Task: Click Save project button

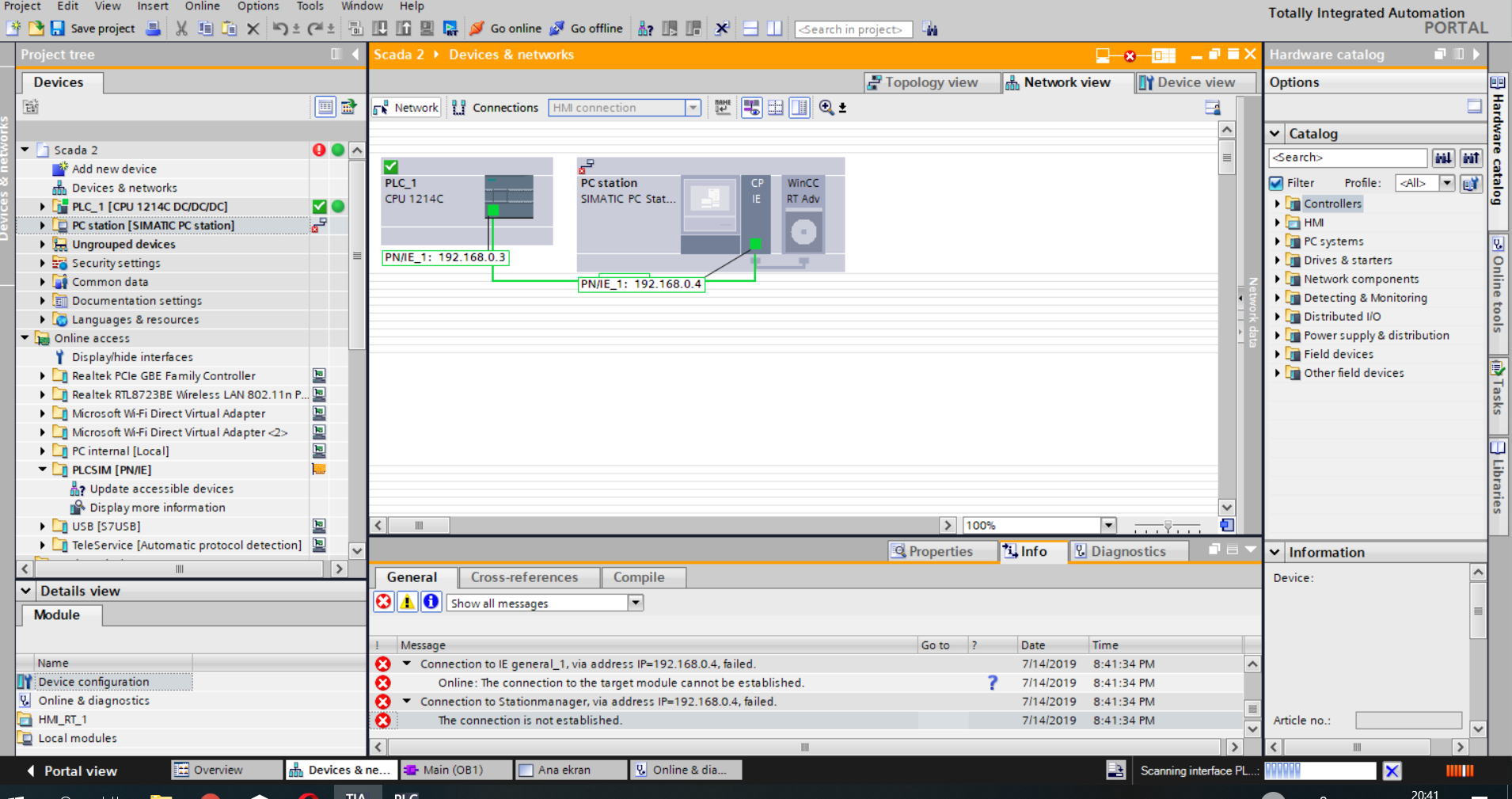Action: tap(93, 29)
